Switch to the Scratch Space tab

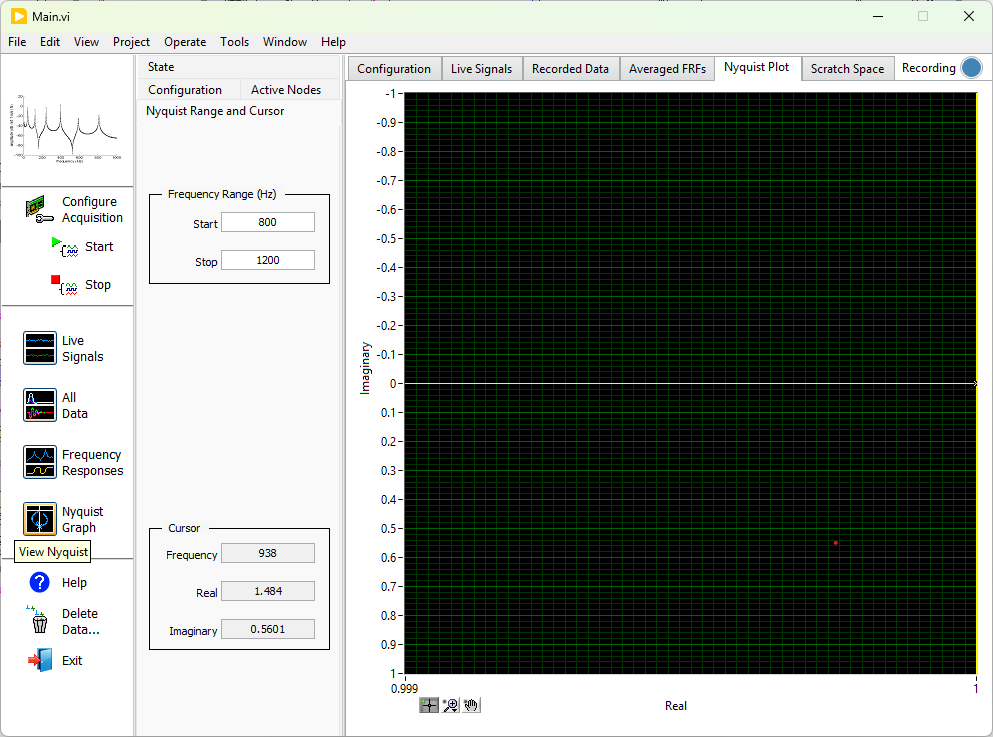[x=847, y=68]
